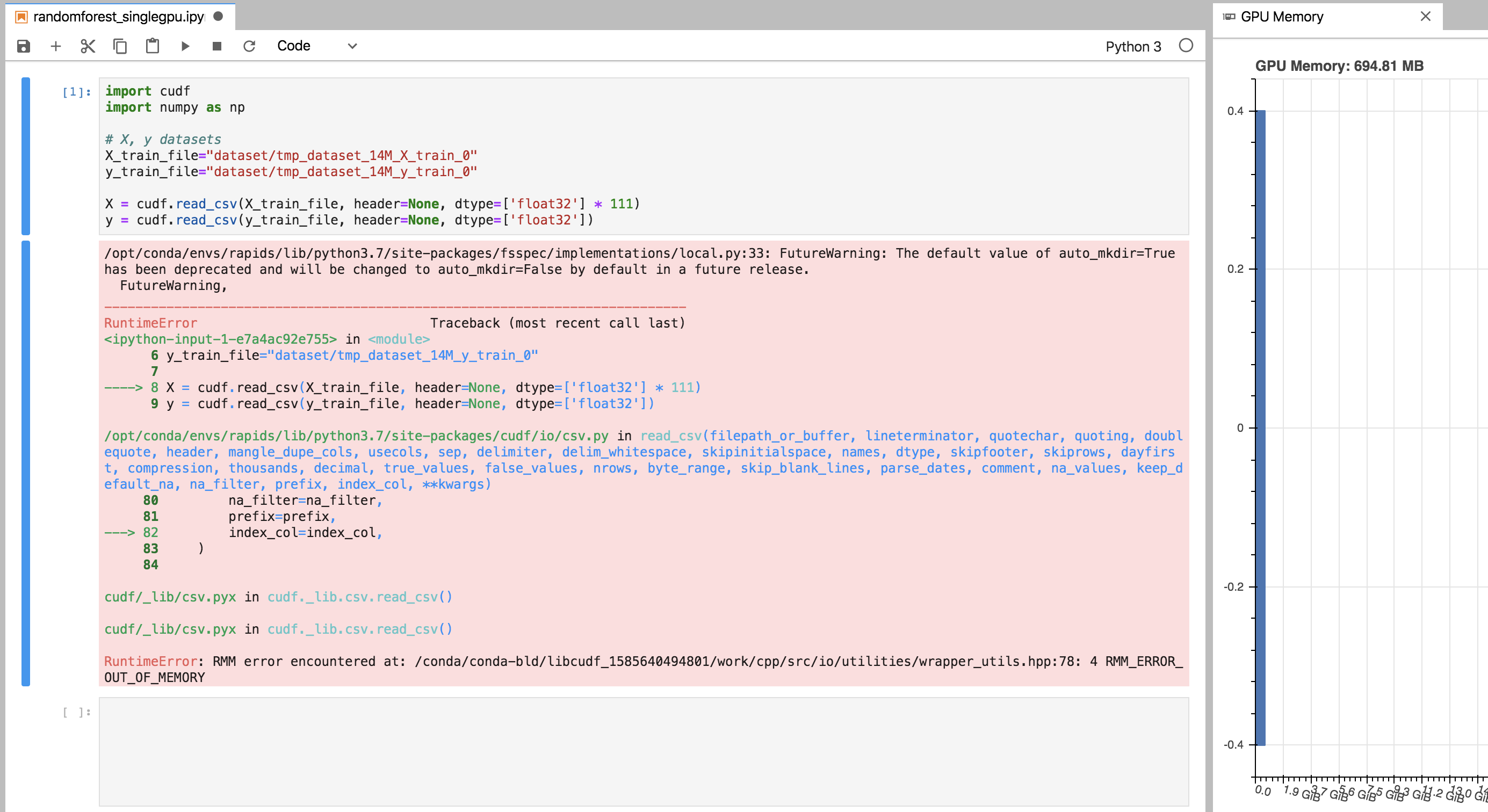Insert a new cell below with plus icon
Viewport: 1488px width, 812px height.
(x=55, y=46)
